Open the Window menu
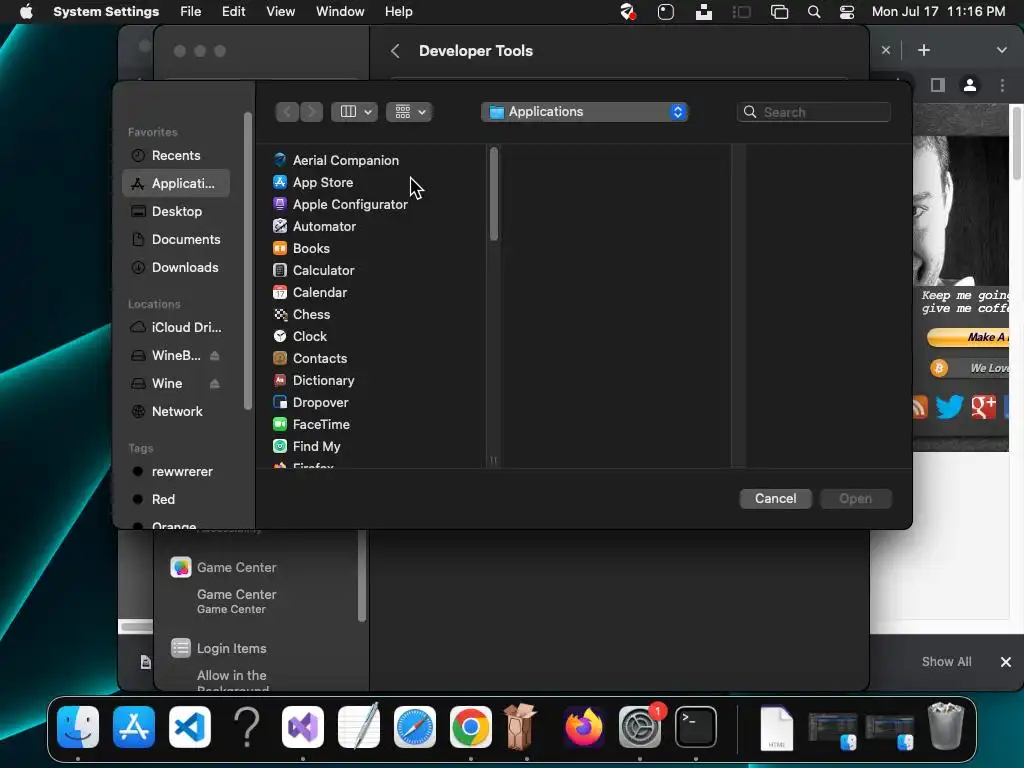Image resolution: width=1024 pixels, height=768 pixels. tap(340, 12)
